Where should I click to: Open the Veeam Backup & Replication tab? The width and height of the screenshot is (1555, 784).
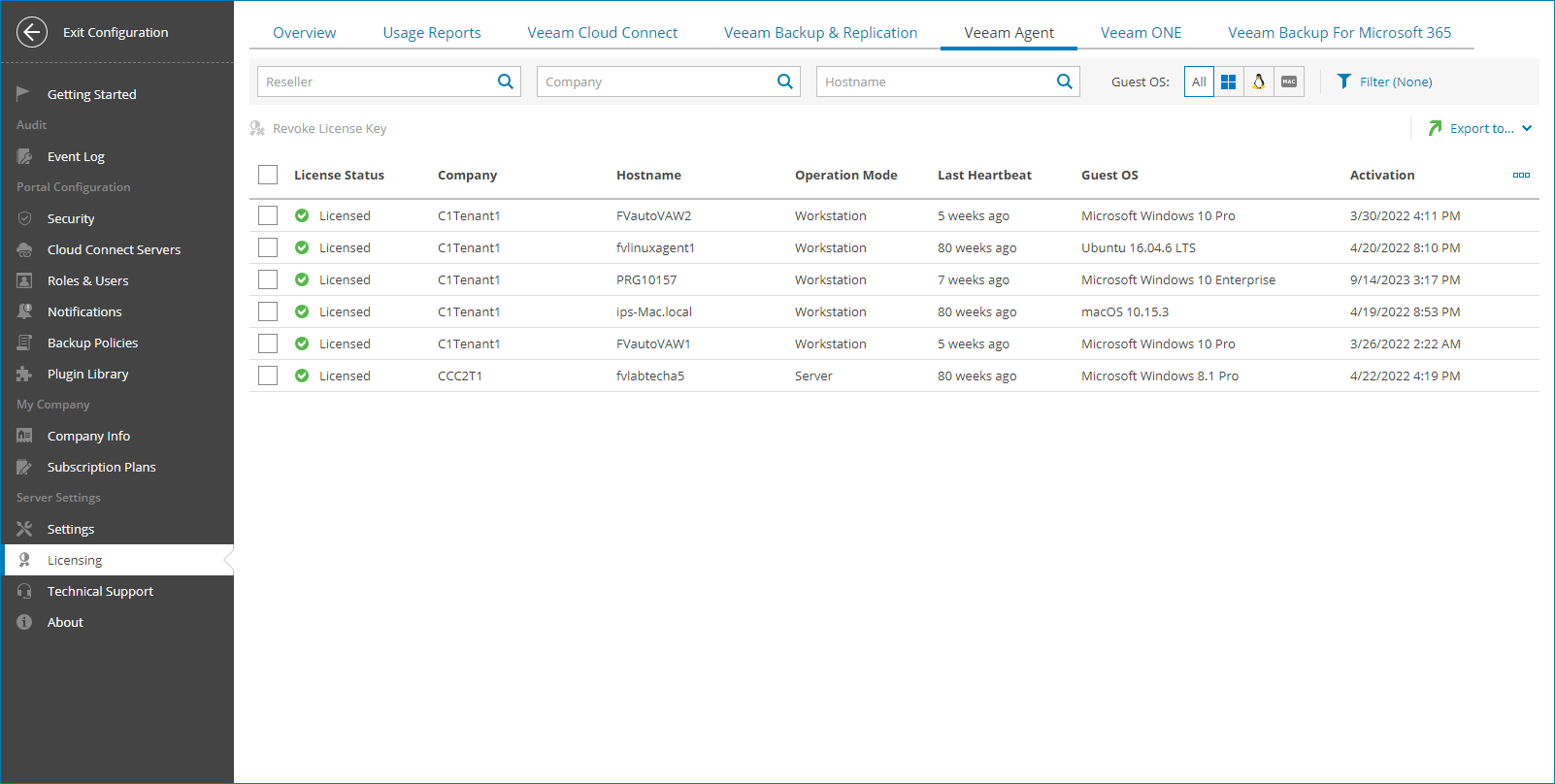[x=820, y=32]
